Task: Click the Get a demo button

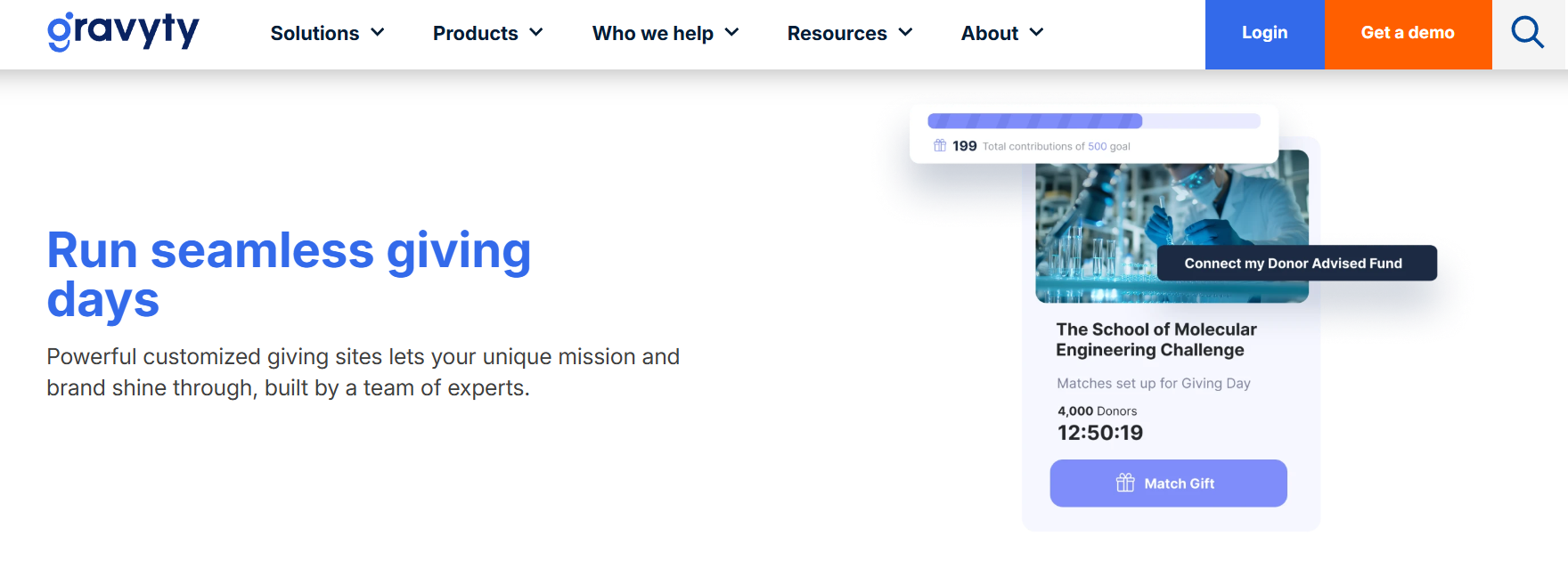Action: [1409, 34]
